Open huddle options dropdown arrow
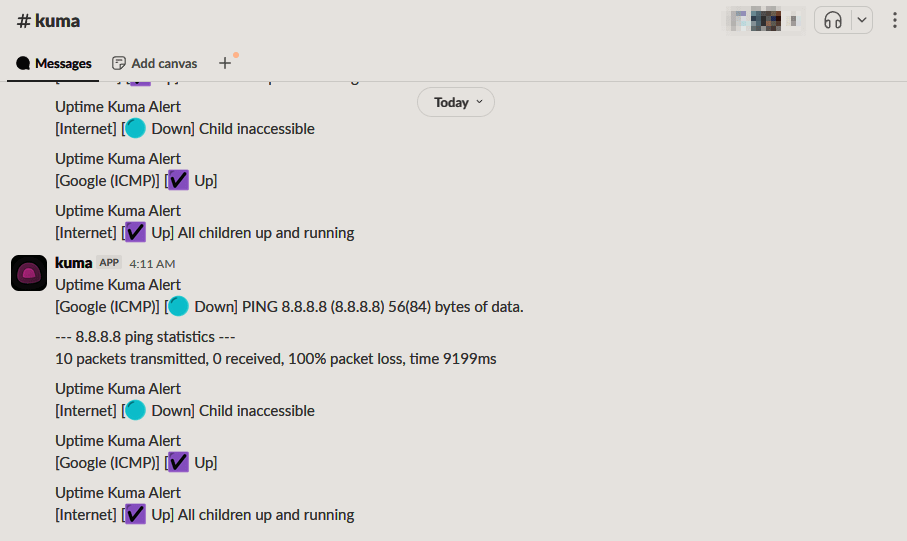The height and width of the screenshot is (541, 907). click(x=861, y=20)
